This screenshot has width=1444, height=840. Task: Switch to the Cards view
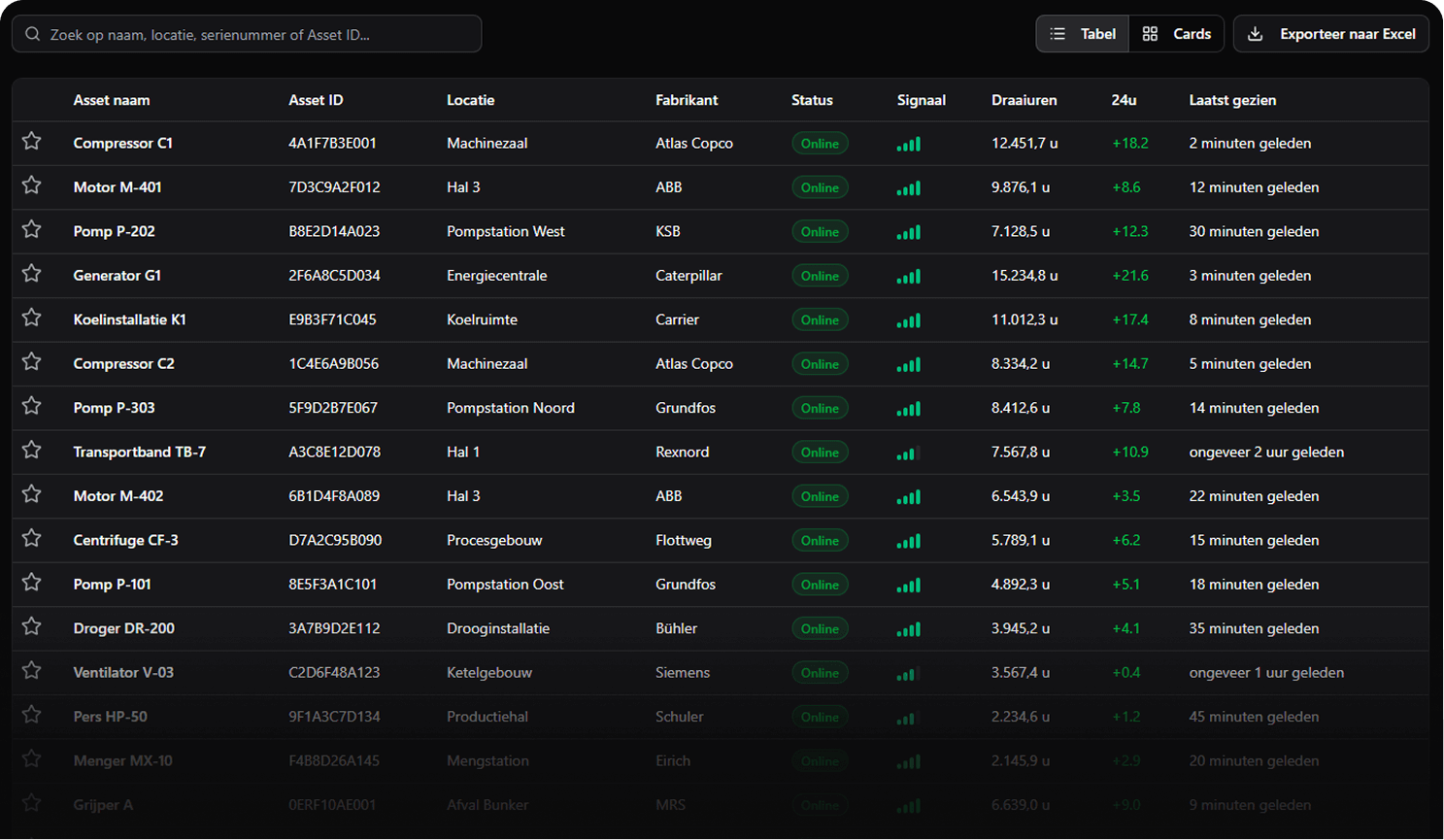click(1176, 34)
